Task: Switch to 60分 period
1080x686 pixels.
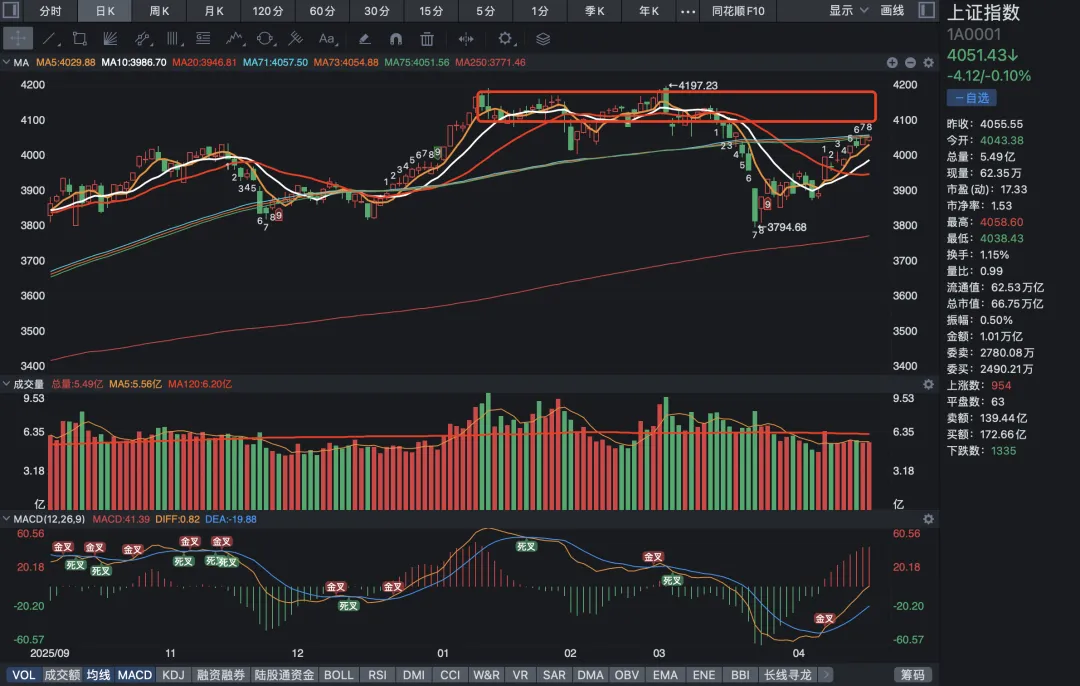Action: pyautogui.click(x=322, y=11)
